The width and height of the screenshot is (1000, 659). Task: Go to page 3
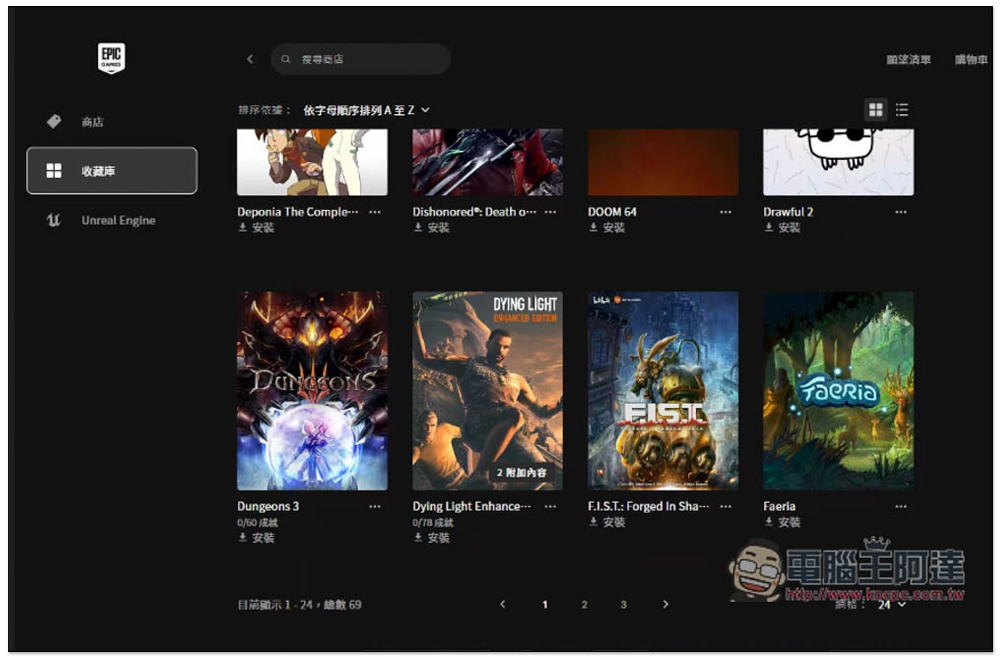[x=624, y=605]
